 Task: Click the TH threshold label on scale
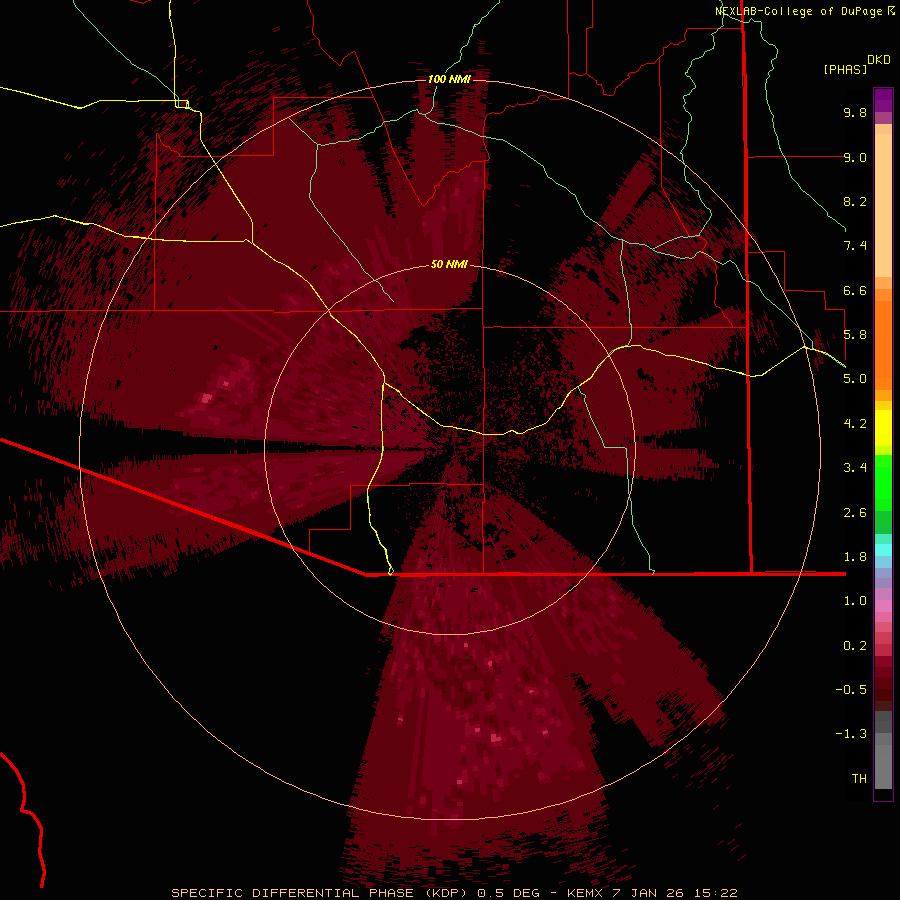[859, 778]
